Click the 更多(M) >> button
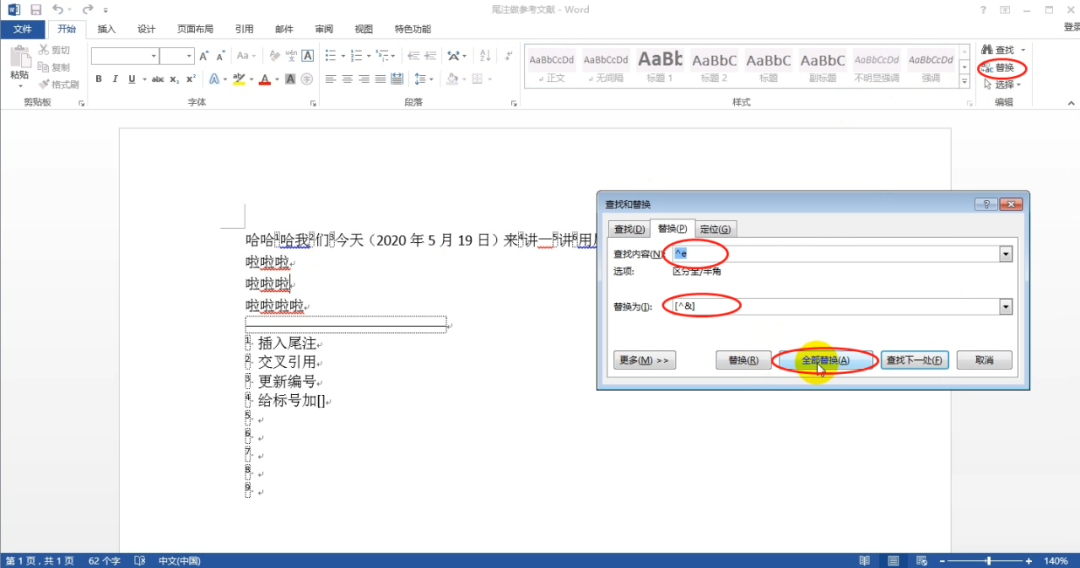Viewport: 1080px width, 568px height. (x=643, y=360)
